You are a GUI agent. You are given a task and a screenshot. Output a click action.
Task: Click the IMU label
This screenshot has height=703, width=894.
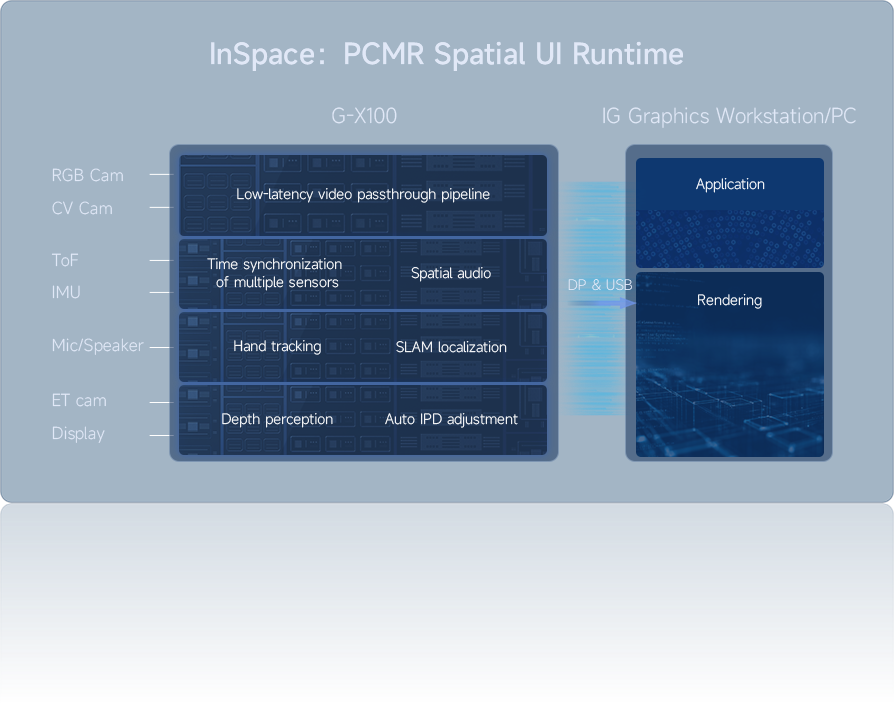[x=66, y=292]
